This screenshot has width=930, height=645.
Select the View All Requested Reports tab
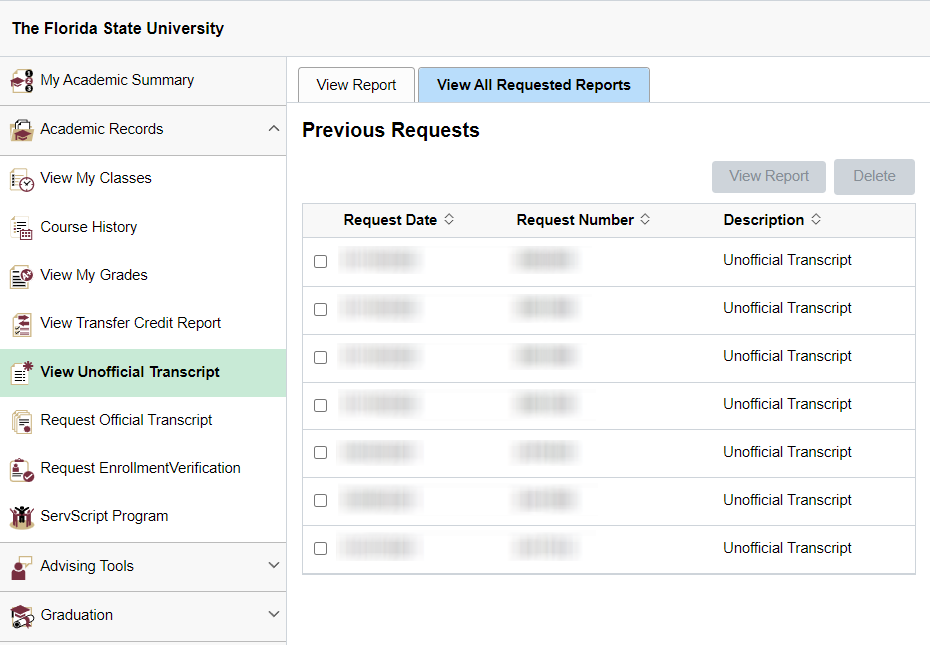click(533, 85)
